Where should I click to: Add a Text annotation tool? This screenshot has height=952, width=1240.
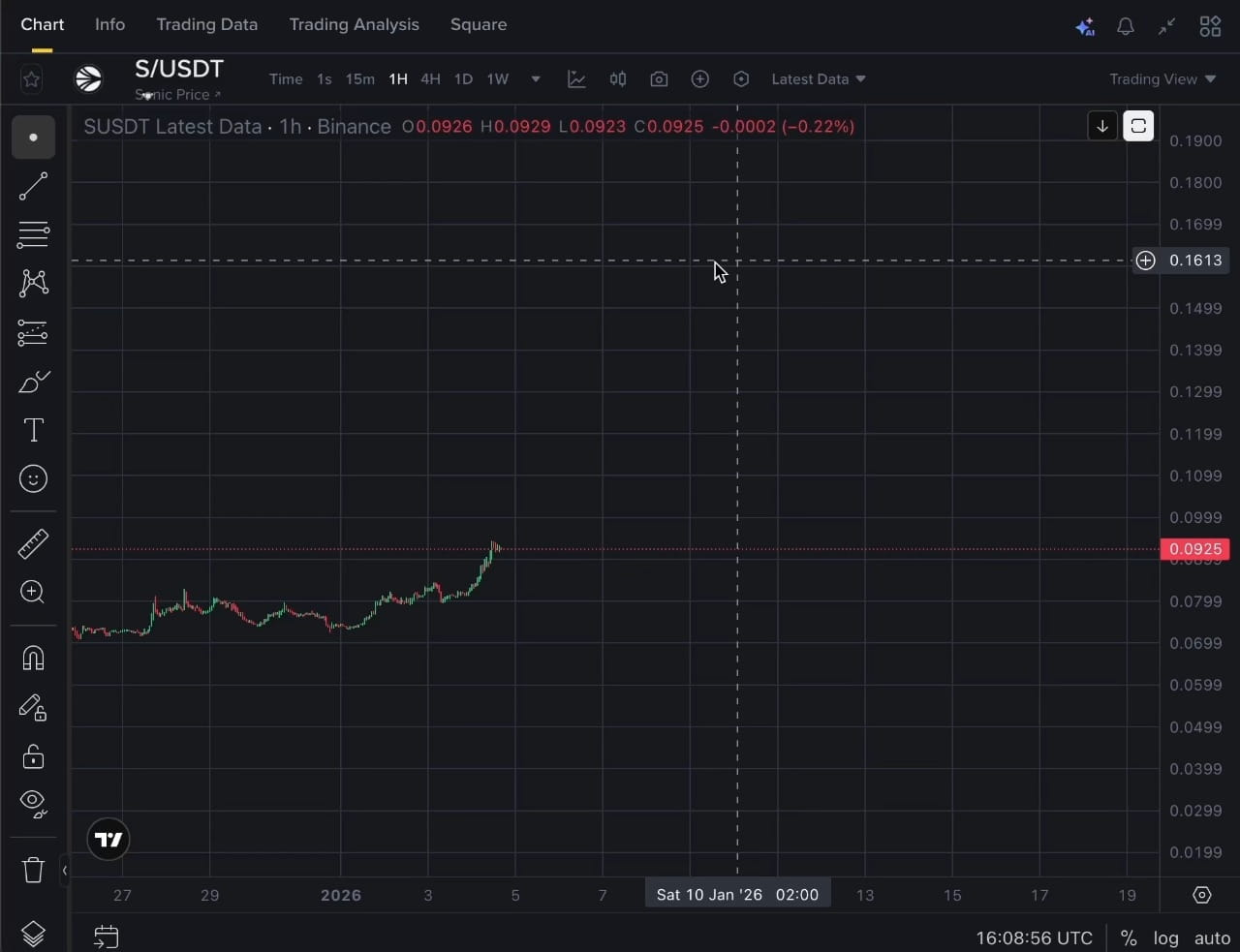(33, 429)
